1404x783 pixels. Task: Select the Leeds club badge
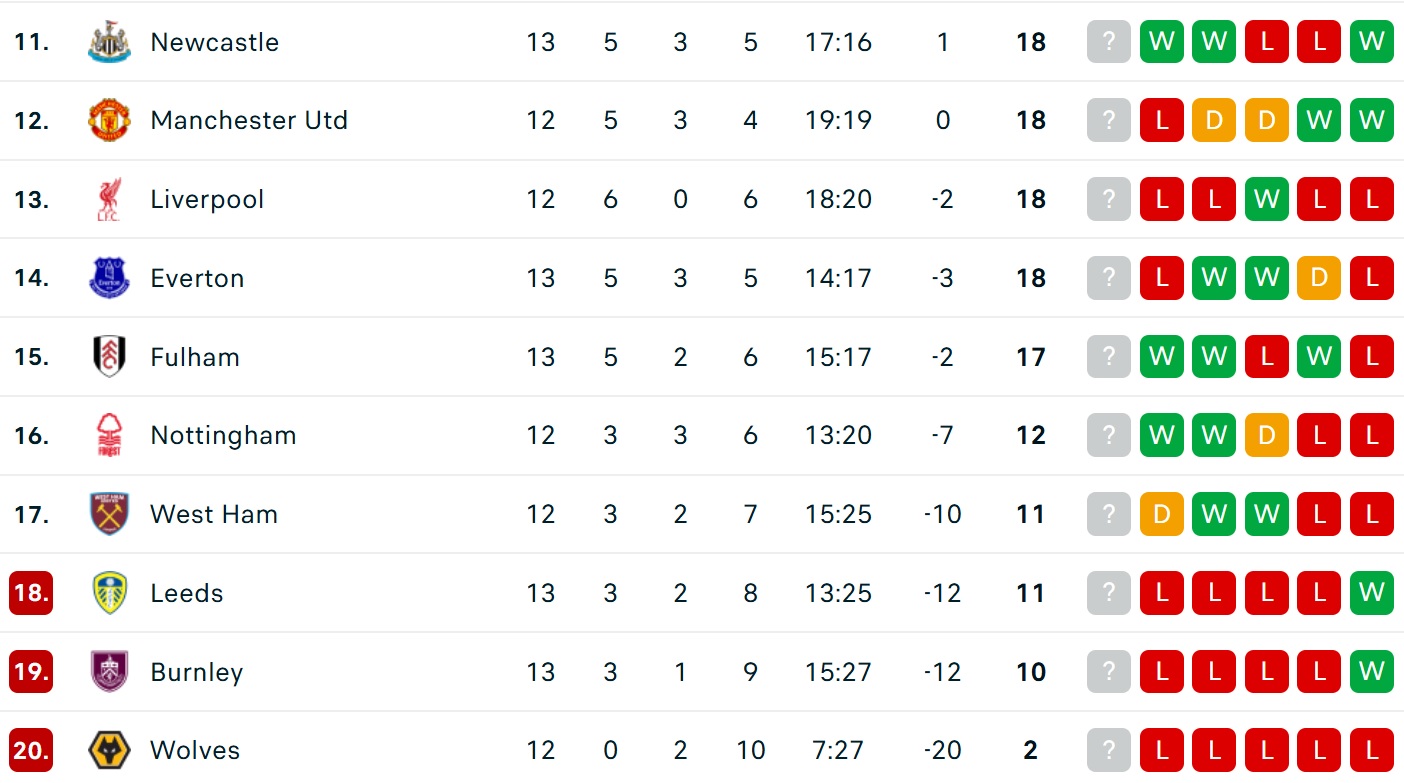(109, 593)
